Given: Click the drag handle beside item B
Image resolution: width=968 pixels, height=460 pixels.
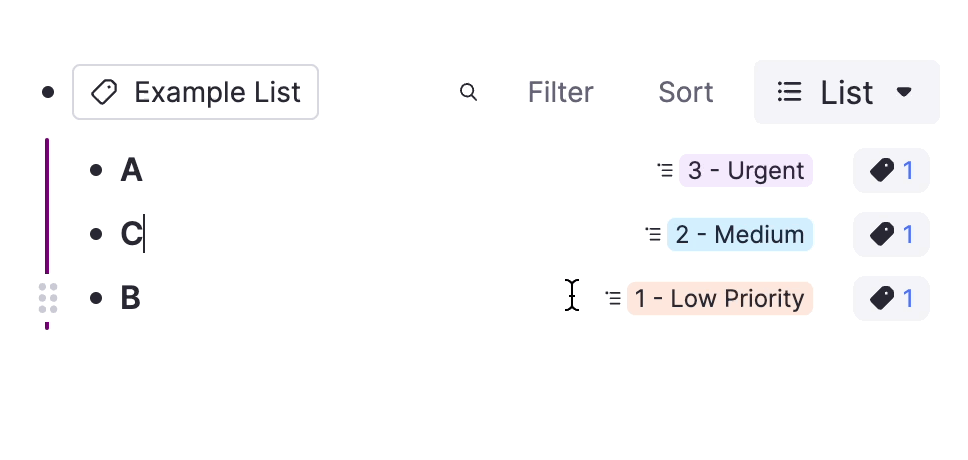Looking at the screenshot, I should [47, 298].
